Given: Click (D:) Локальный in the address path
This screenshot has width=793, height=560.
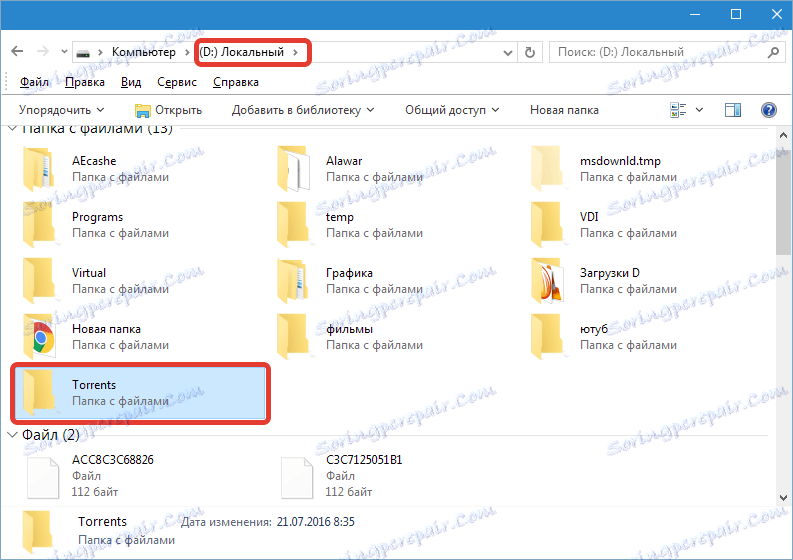Looking at the screenshot, I should click(241, 52).
